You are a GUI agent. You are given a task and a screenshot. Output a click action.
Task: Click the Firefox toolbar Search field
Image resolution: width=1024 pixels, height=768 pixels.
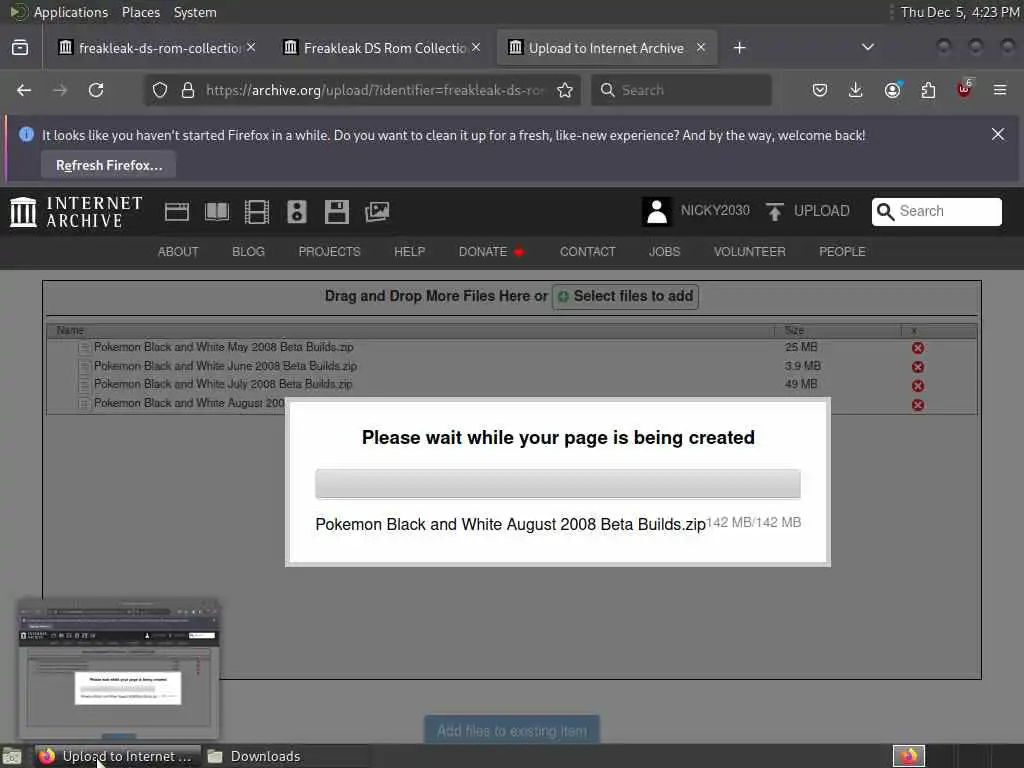point(681,90)
